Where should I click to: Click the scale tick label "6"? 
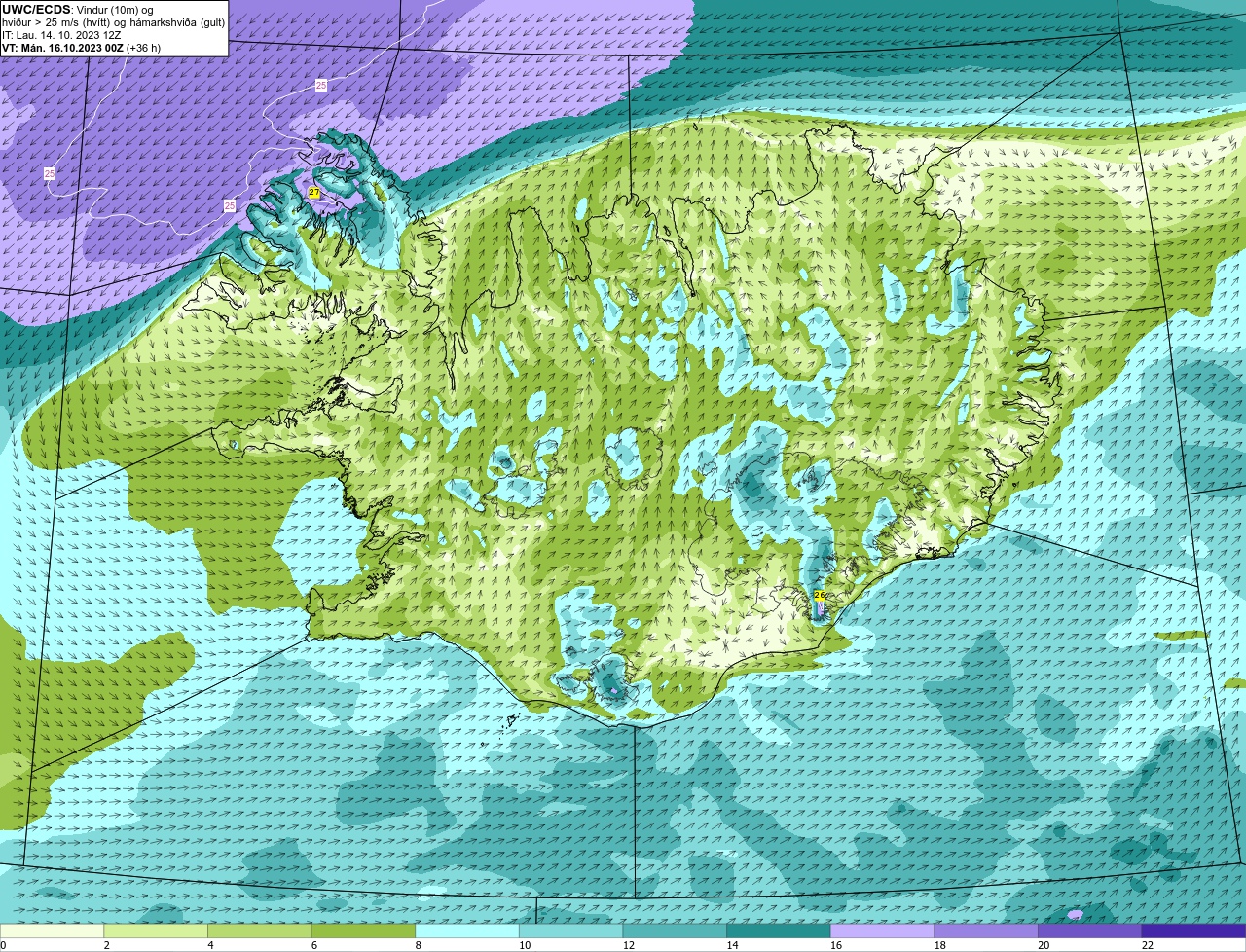(x=314, y=945)
